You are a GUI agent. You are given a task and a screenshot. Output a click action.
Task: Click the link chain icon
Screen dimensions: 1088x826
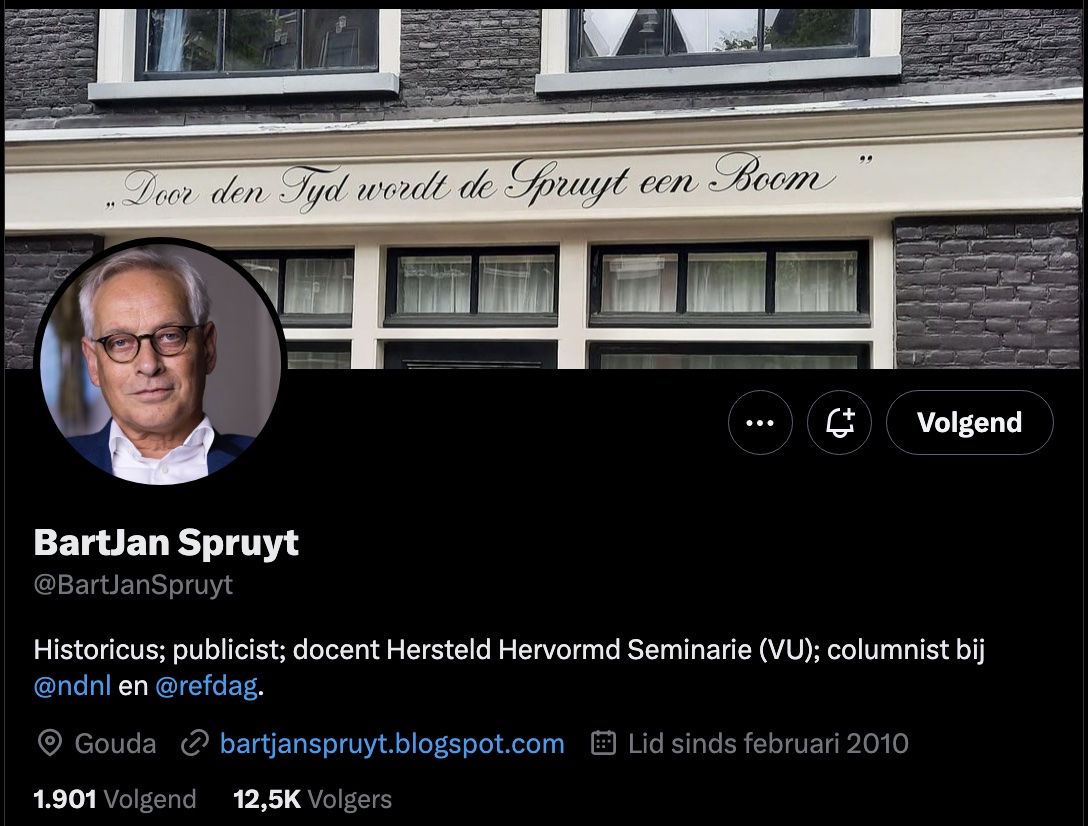click(194, 743)
